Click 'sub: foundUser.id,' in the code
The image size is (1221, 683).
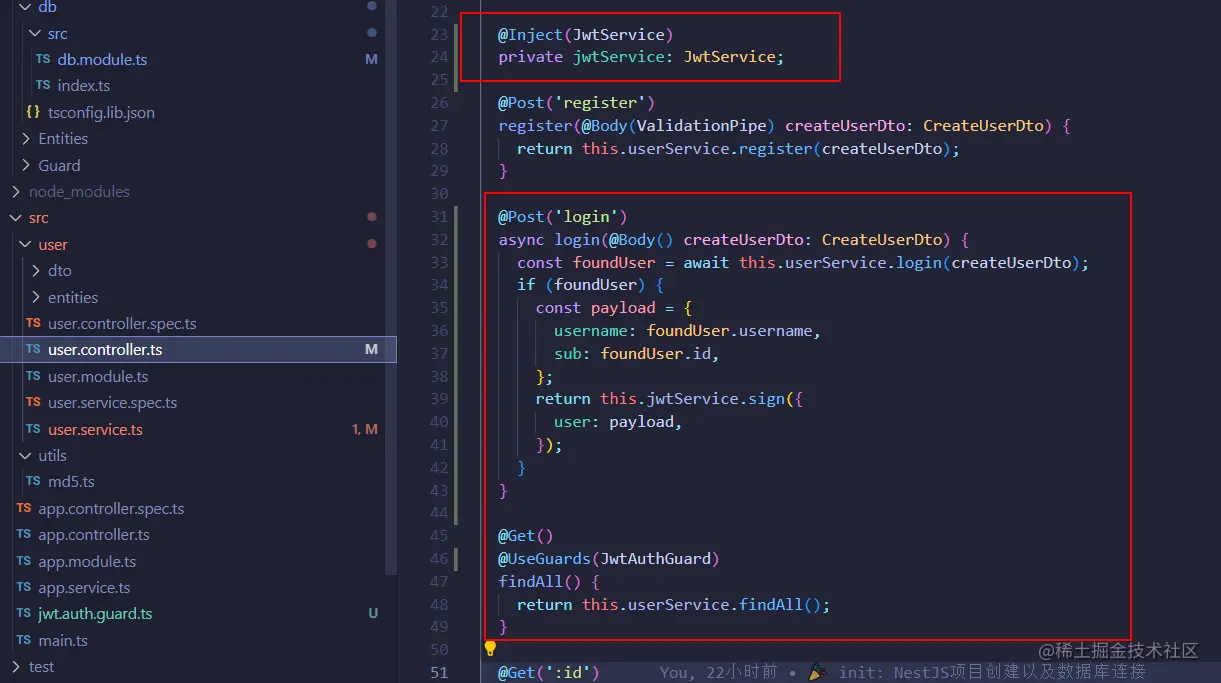coord(637,354)
